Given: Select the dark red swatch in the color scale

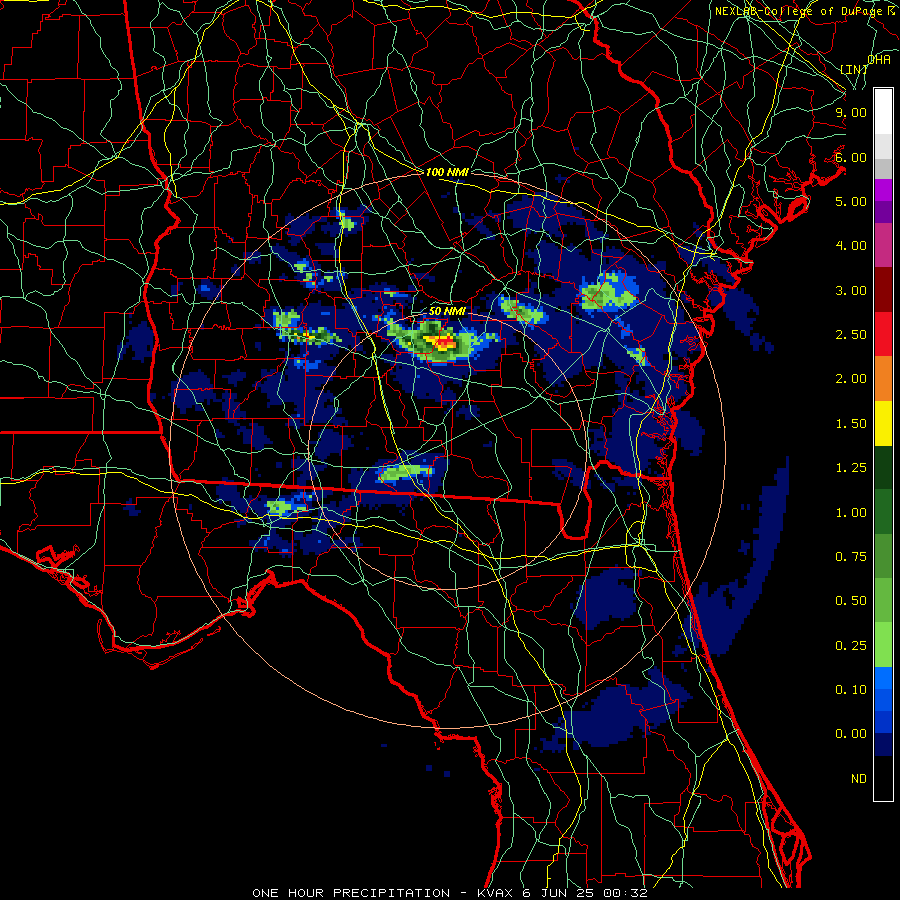Looking at the screenshot, I should tap(883, 290).
